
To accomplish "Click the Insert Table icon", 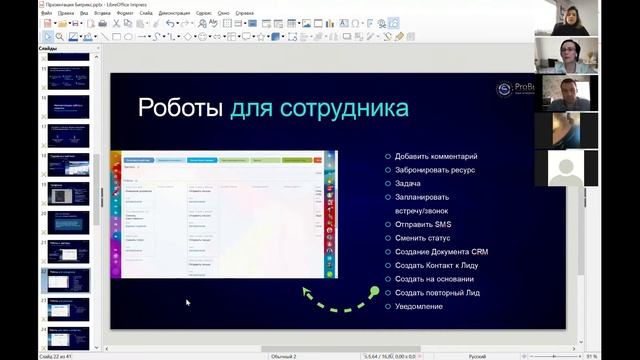I will click(291, 24).
